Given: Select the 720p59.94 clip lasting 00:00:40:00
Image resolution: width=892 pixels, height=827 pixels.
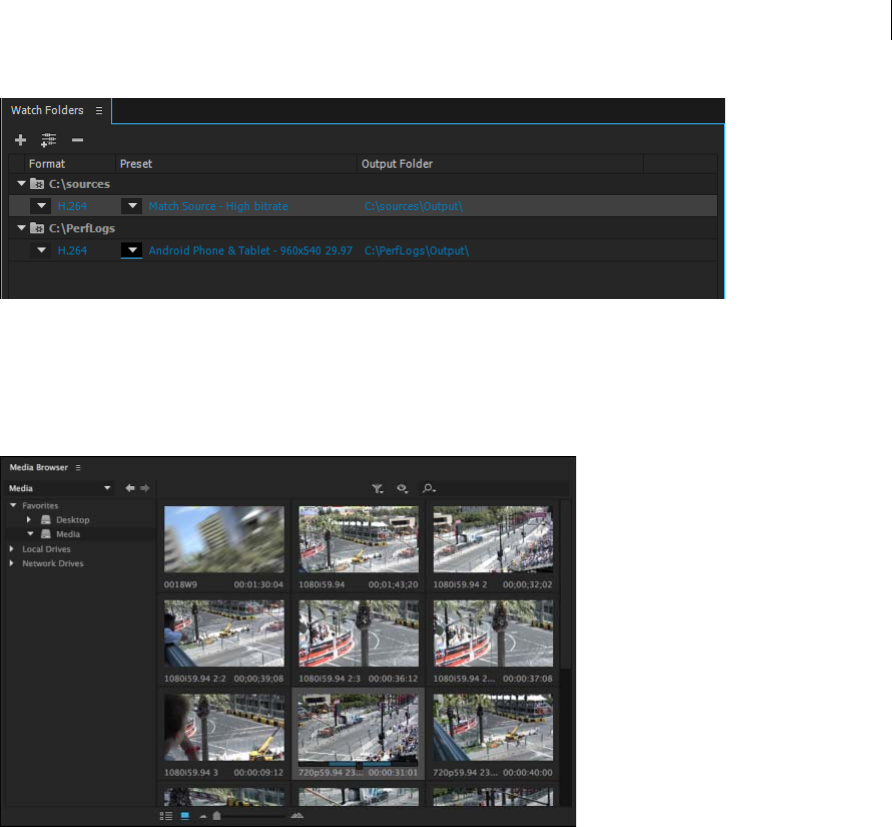Looking at the screenshot, I should 493,727.
